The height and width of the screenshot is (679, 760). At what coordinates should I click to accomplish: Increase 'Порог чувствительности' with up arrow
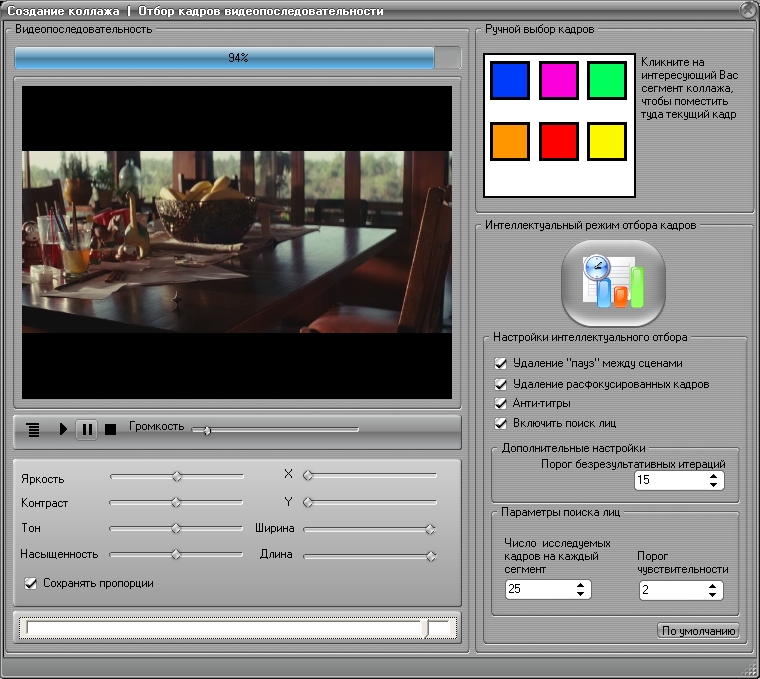pyautogui.click(x=712, y=586)
